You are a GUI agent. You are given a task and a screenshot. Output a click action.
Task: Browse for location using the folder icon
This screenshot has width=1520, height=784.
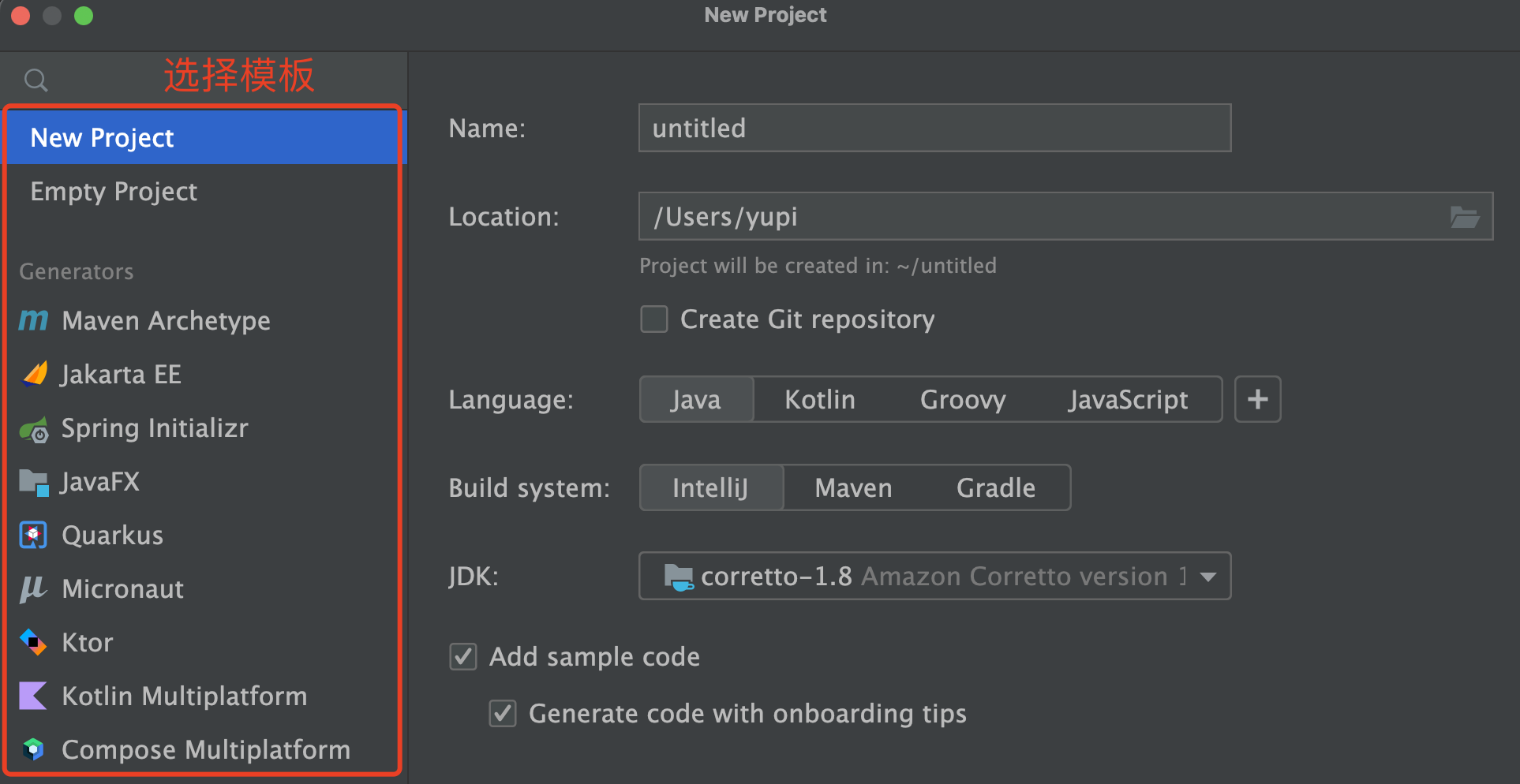coord(1464,217)
